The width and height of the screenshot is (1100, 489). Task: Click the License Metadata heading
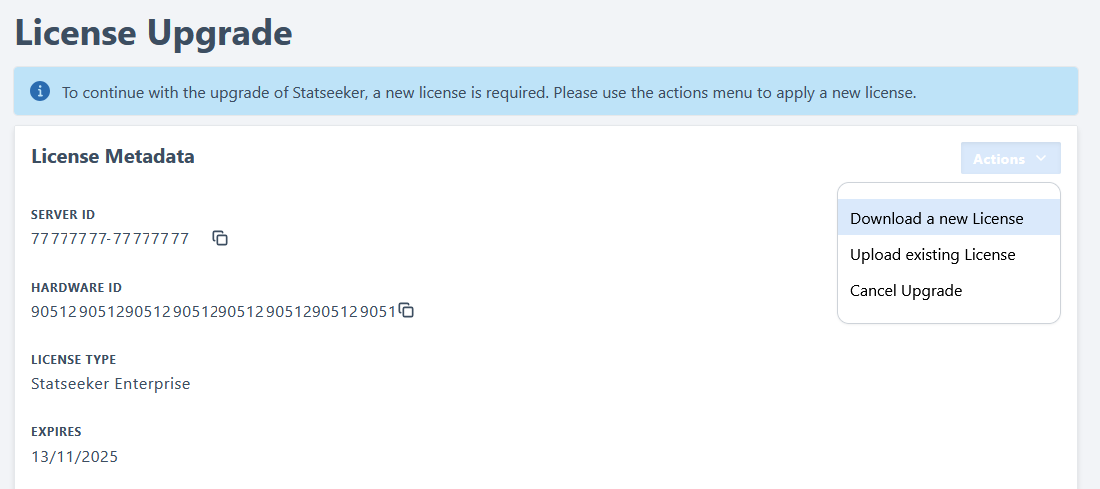point(113,157)
